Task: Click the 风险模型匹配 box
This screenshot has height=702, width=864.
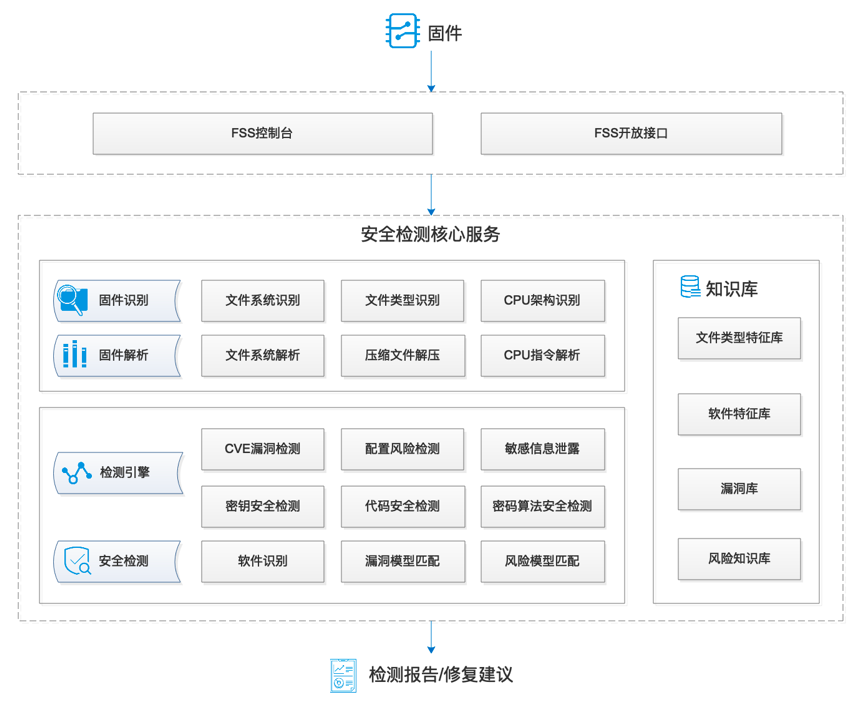Action: (x=542, y=561)
